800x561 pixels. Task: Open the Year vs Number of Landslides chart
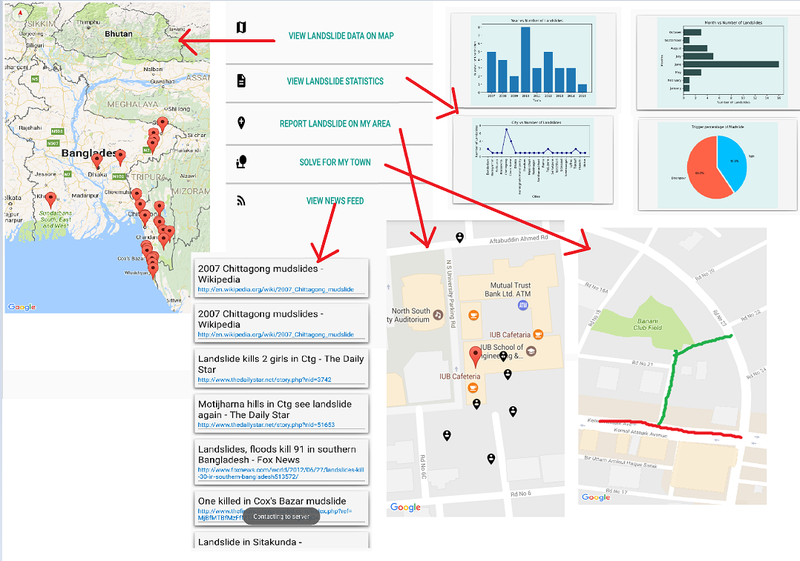(x=534, y=60)
